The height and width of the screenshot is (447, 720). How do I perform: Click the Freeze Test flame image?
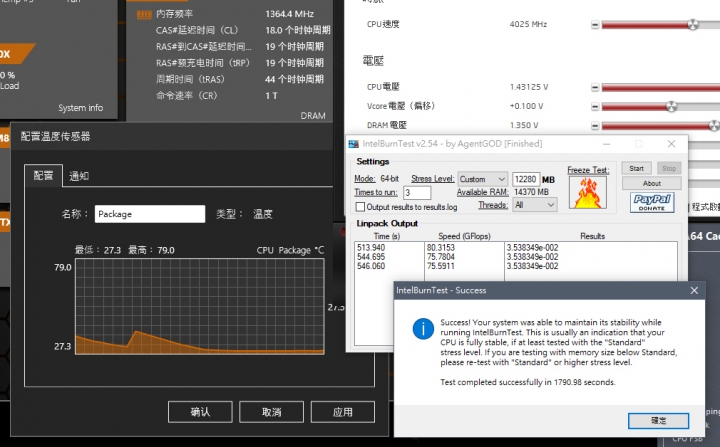pyautogui.click(x=588, y=192)
